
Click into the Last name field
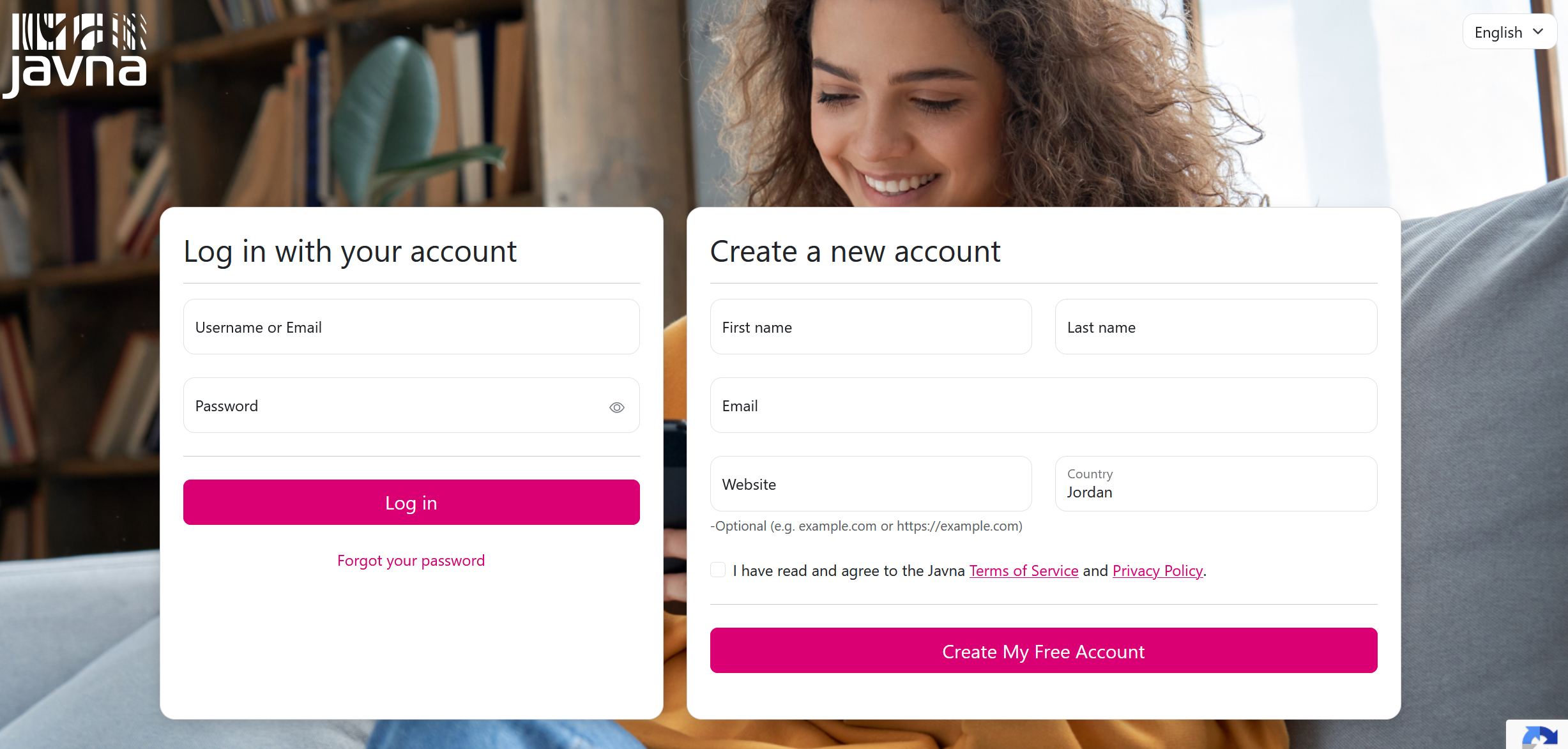pyautogui.click(x=1216, y=327)
